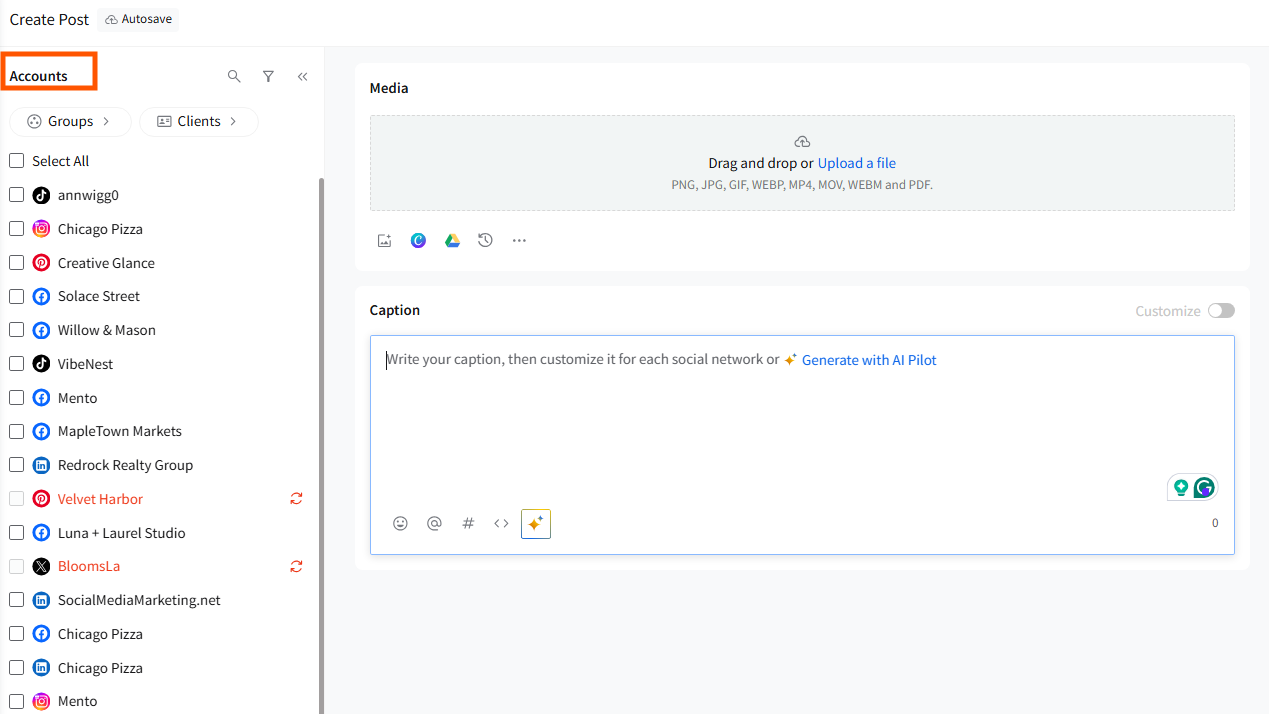
Task: Click the X icon beside BloomsLa
Action: (x=41, y=566)
